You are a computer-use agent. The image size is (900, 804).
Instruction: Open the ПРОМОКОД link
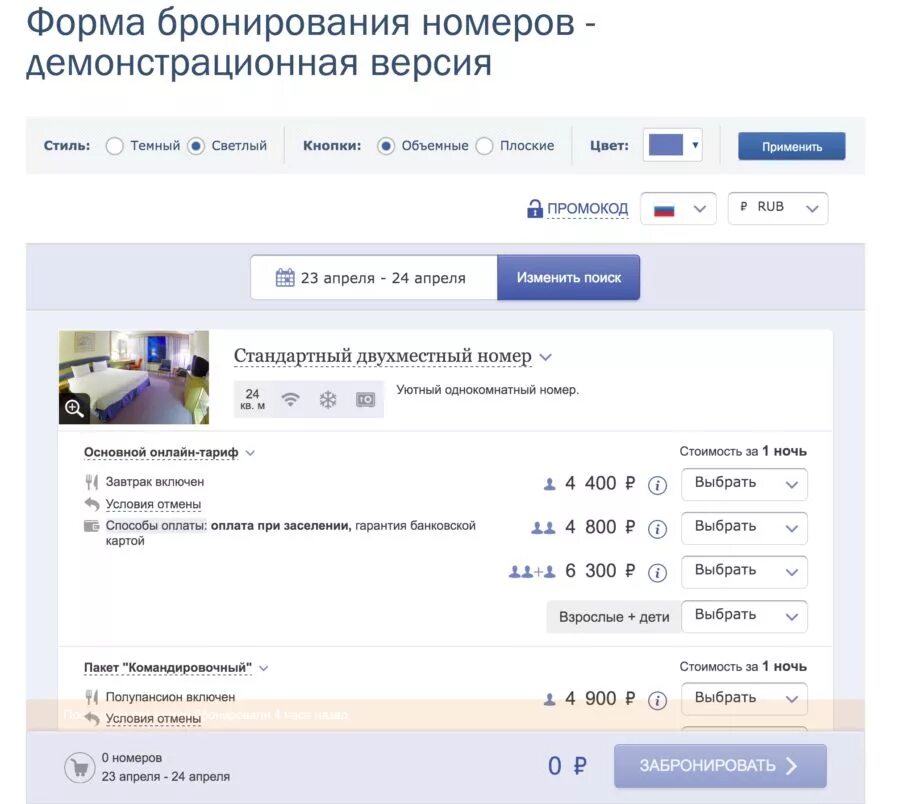click(587, 208)
